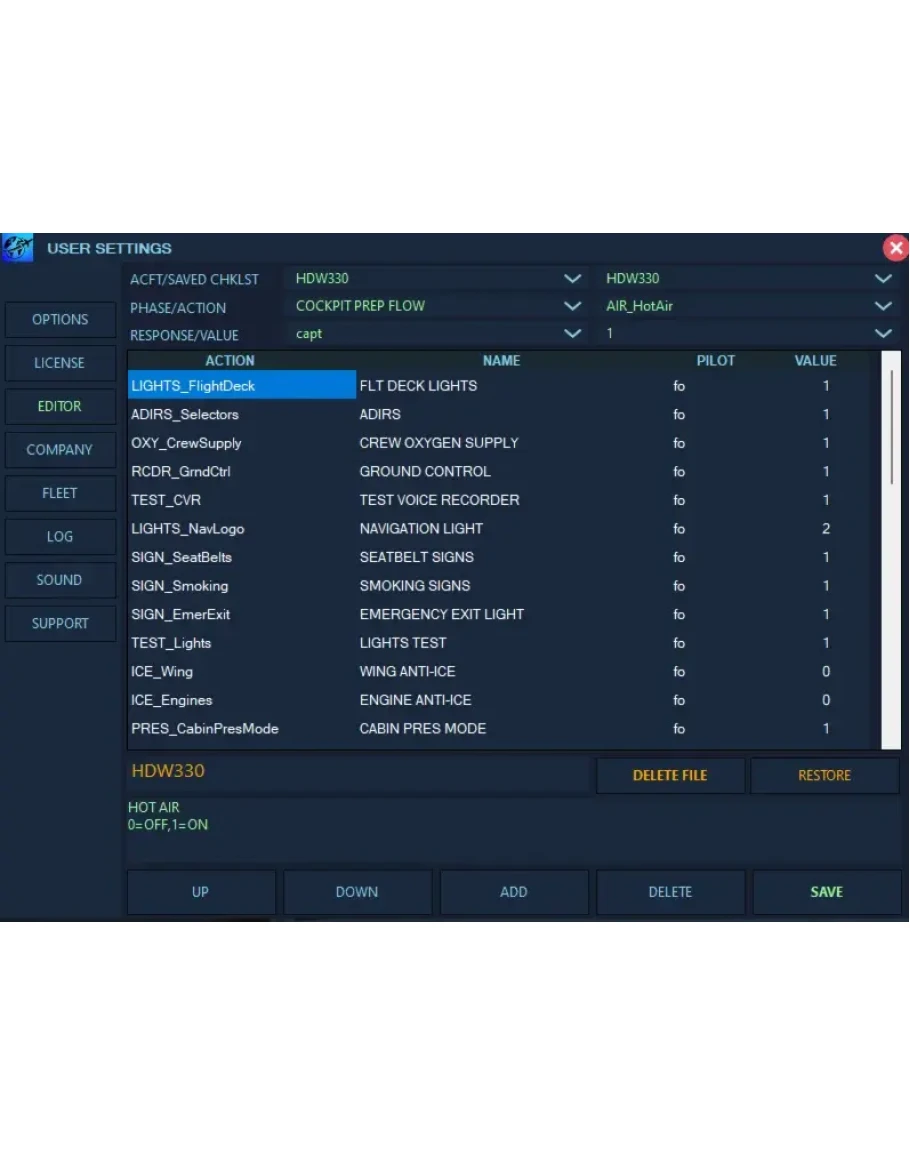
Task: Expand the aircraft HDW330 dropdown
Action: [x=572, y=279]
